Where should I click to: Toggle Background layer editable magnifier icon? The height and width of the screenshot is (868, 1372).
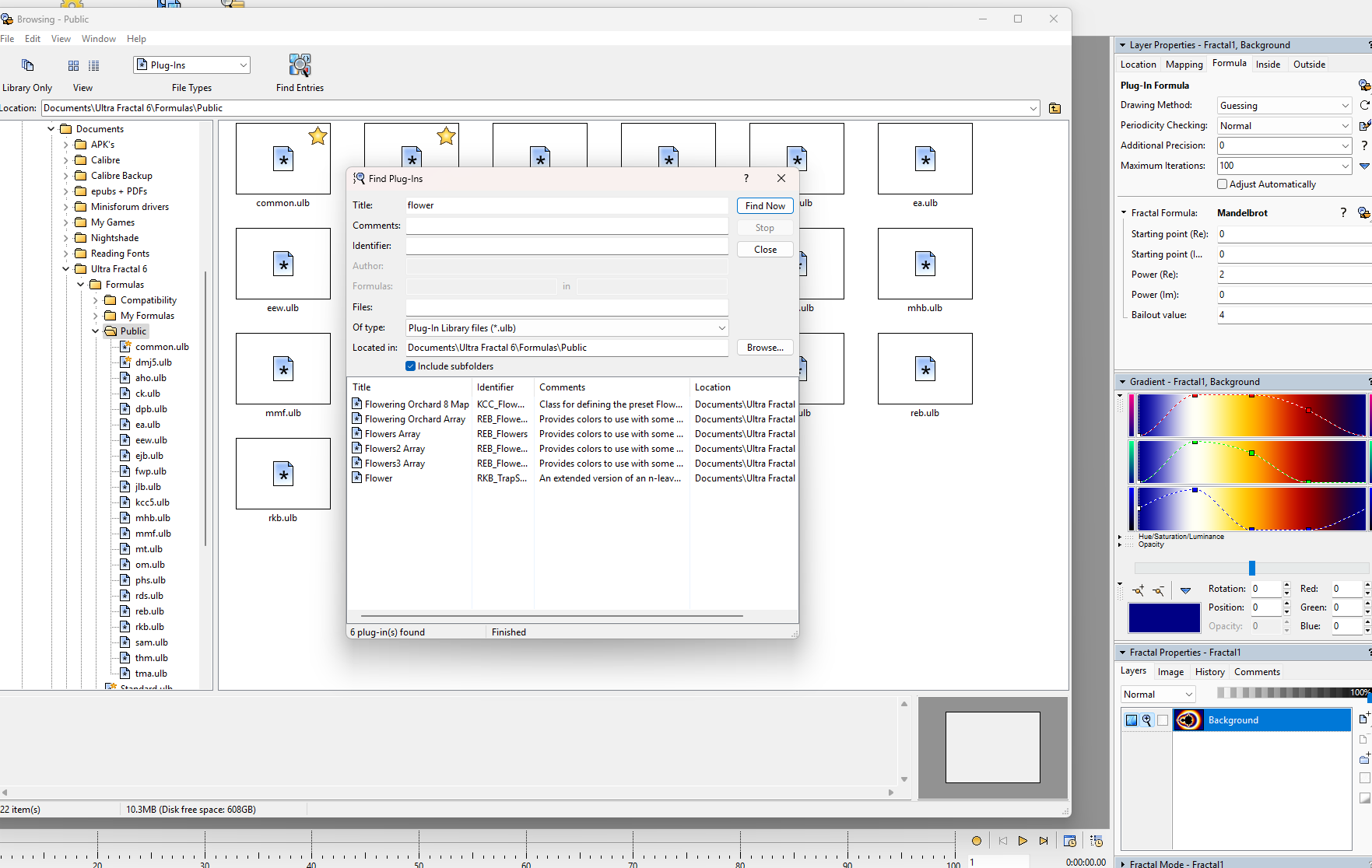click(x=1147, y=720)
